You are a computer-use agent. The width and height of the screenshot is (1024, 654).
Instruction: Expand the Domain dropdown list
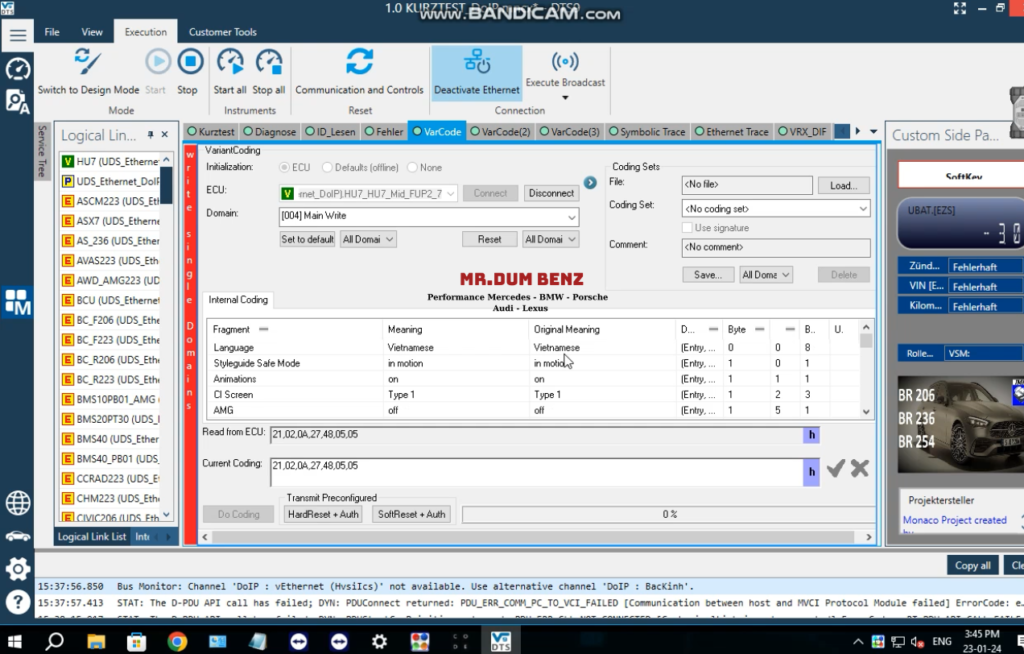(571, 217)
